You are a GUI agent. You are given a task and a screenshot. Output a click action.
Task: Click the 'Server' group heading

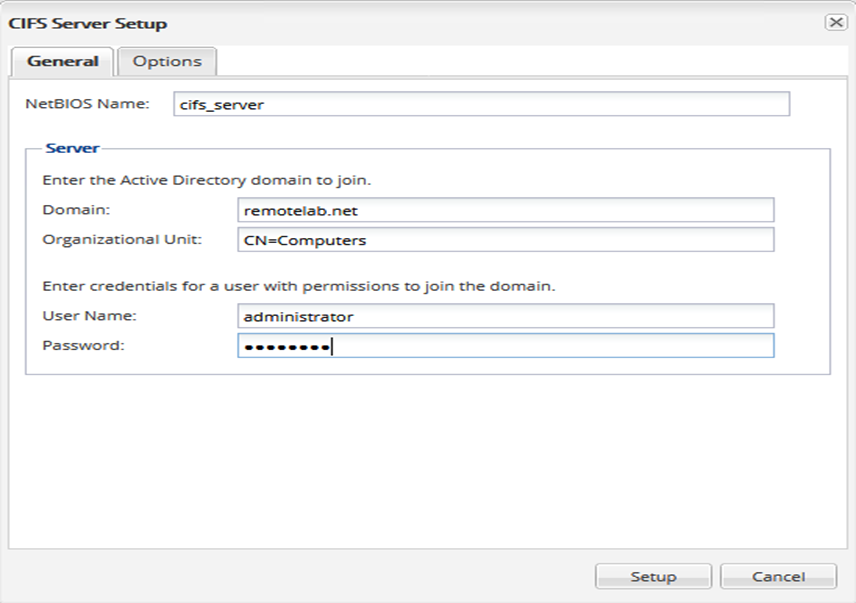point(72,148)
